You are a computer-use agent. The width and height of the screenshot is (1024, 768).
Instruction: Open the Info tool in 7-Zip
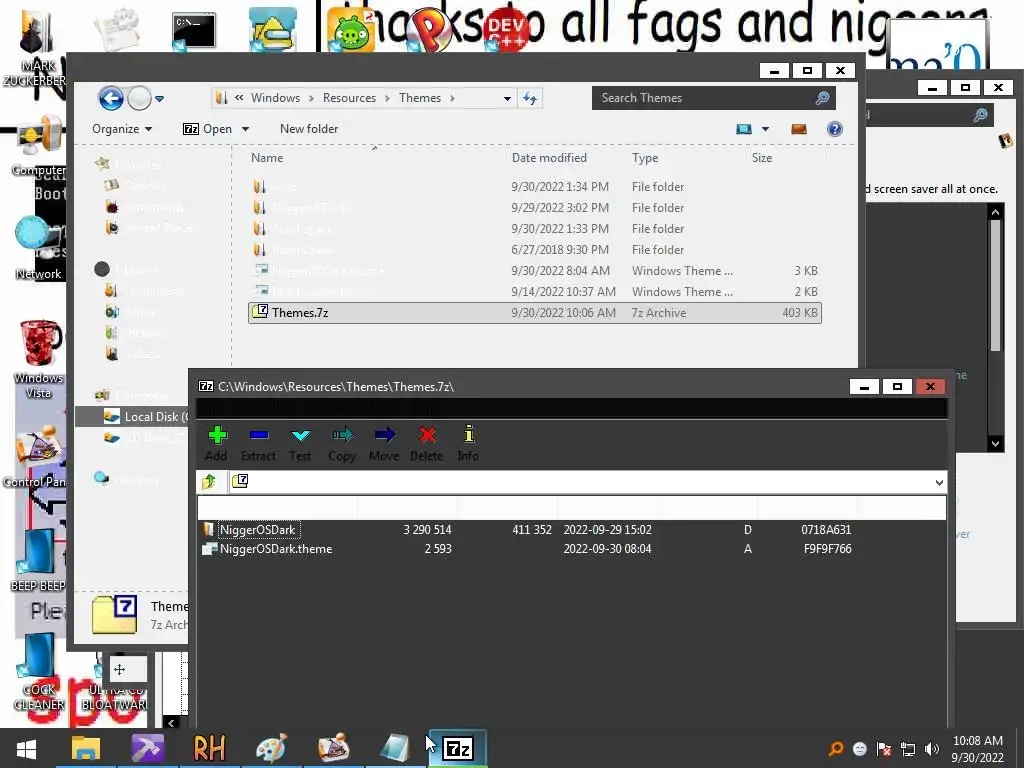[x=468, y=443]
